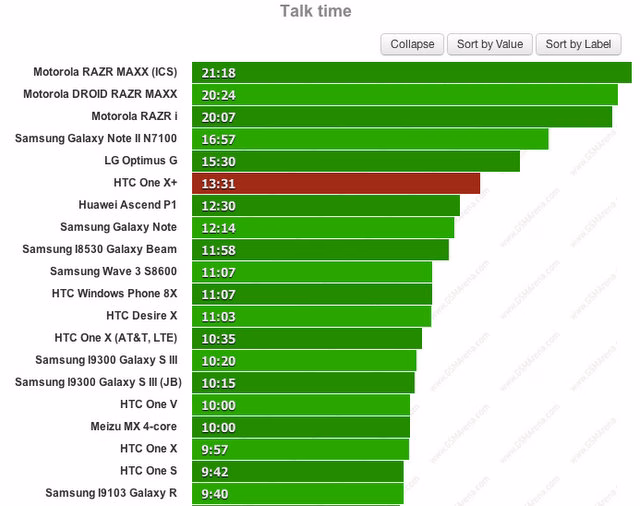Click the HTC One S label
The image size is (640, 506).
(x=149, y=470)
